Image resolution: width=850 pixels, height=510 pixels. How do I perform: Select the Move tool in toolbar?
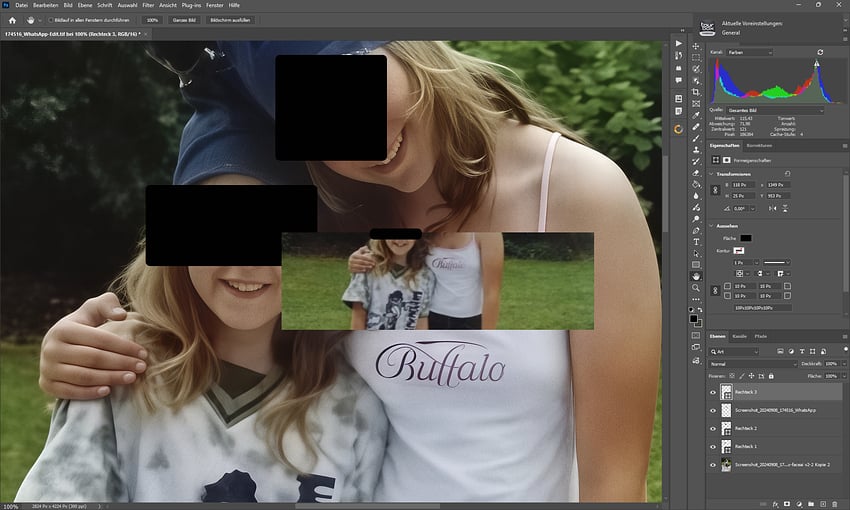pos(696,46)
